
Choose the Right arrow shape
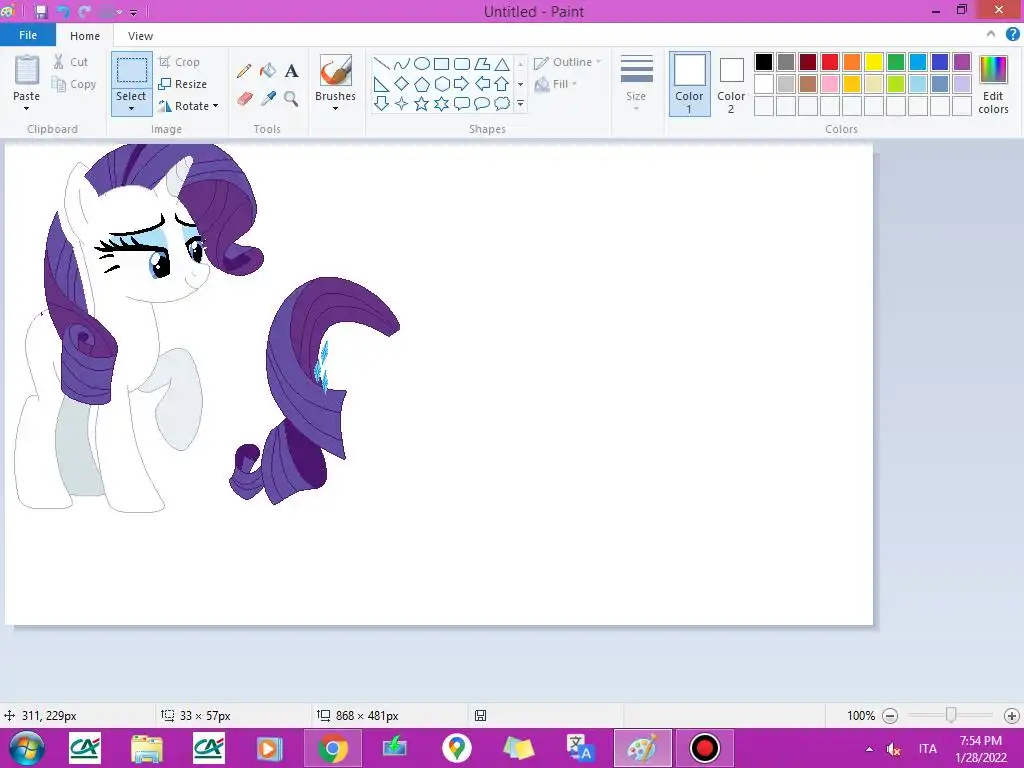tap(462, 84)
